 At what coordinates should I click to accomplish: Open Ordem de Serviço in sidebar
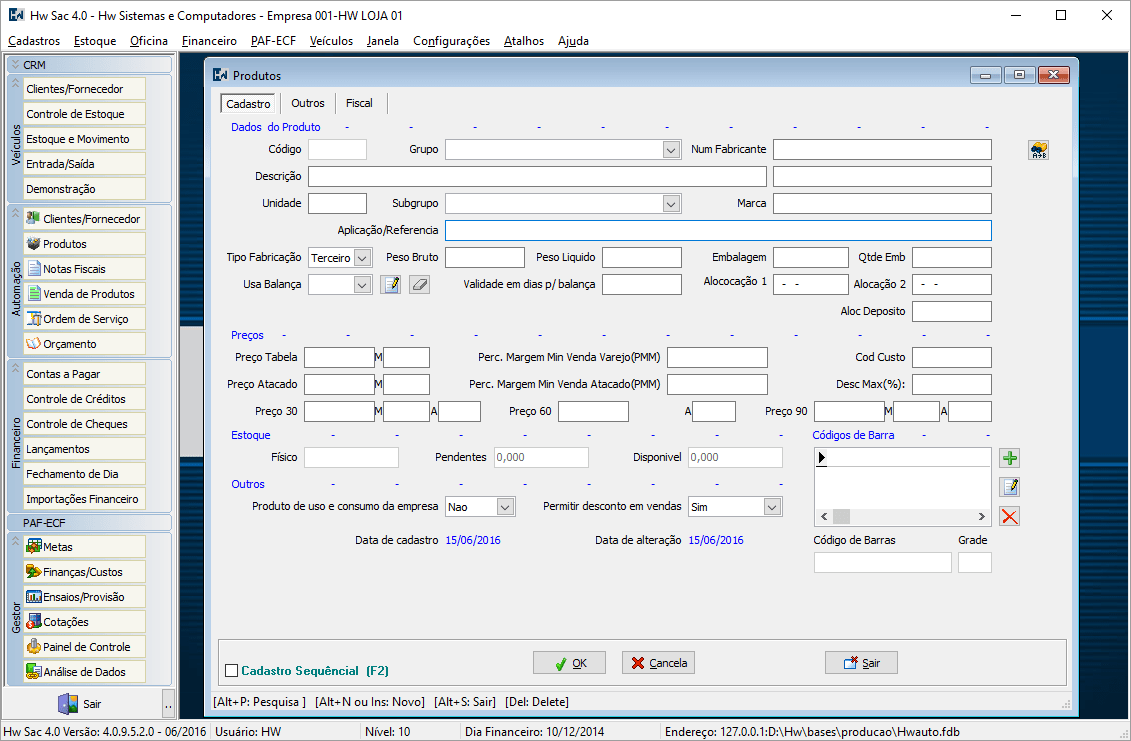coord(84,319)
